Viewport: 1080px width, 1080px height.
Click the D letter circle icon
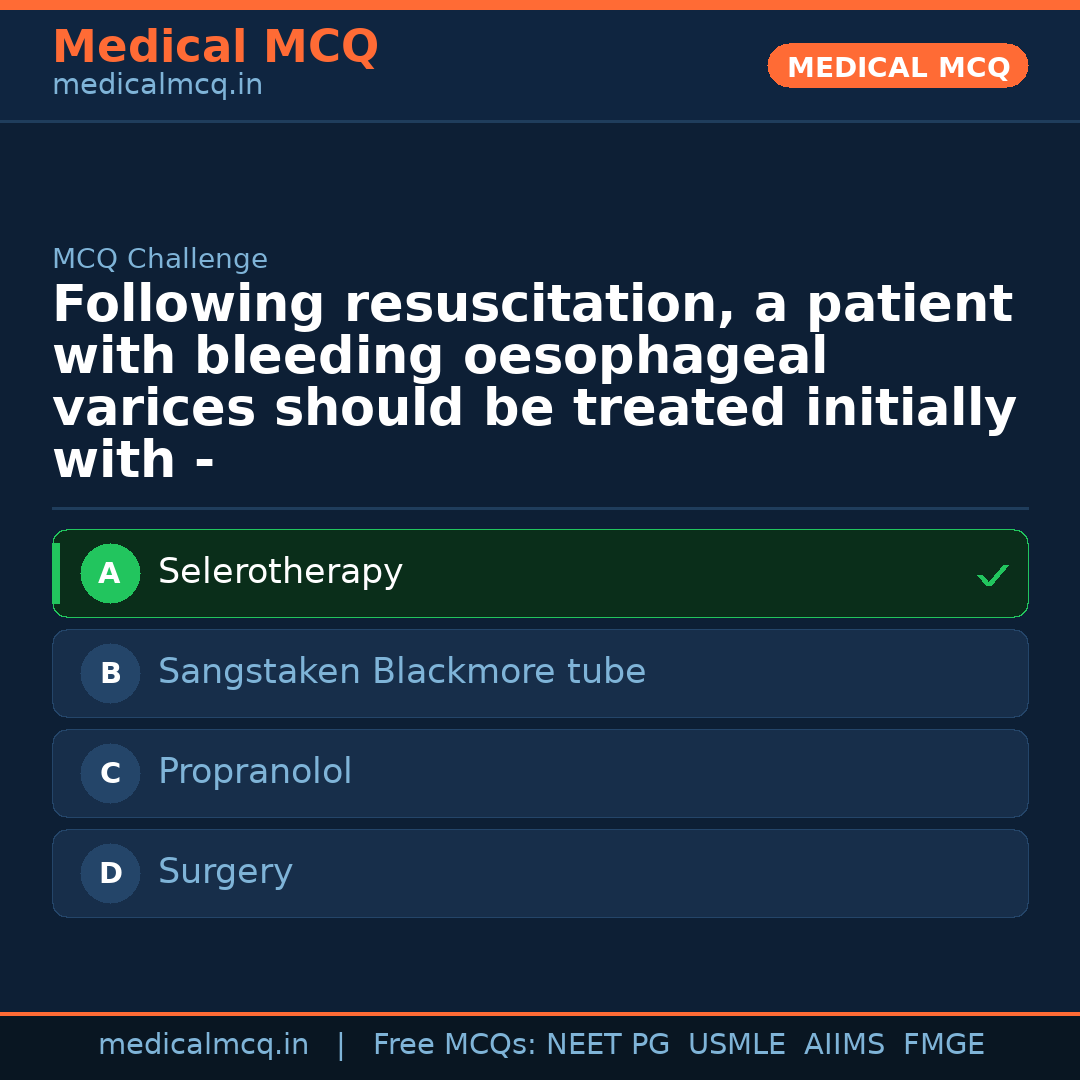(x=110, y=874)
